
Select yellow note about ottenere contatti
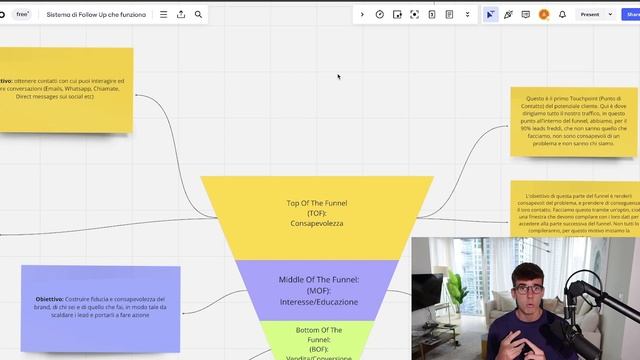click(x=66, y=90)
